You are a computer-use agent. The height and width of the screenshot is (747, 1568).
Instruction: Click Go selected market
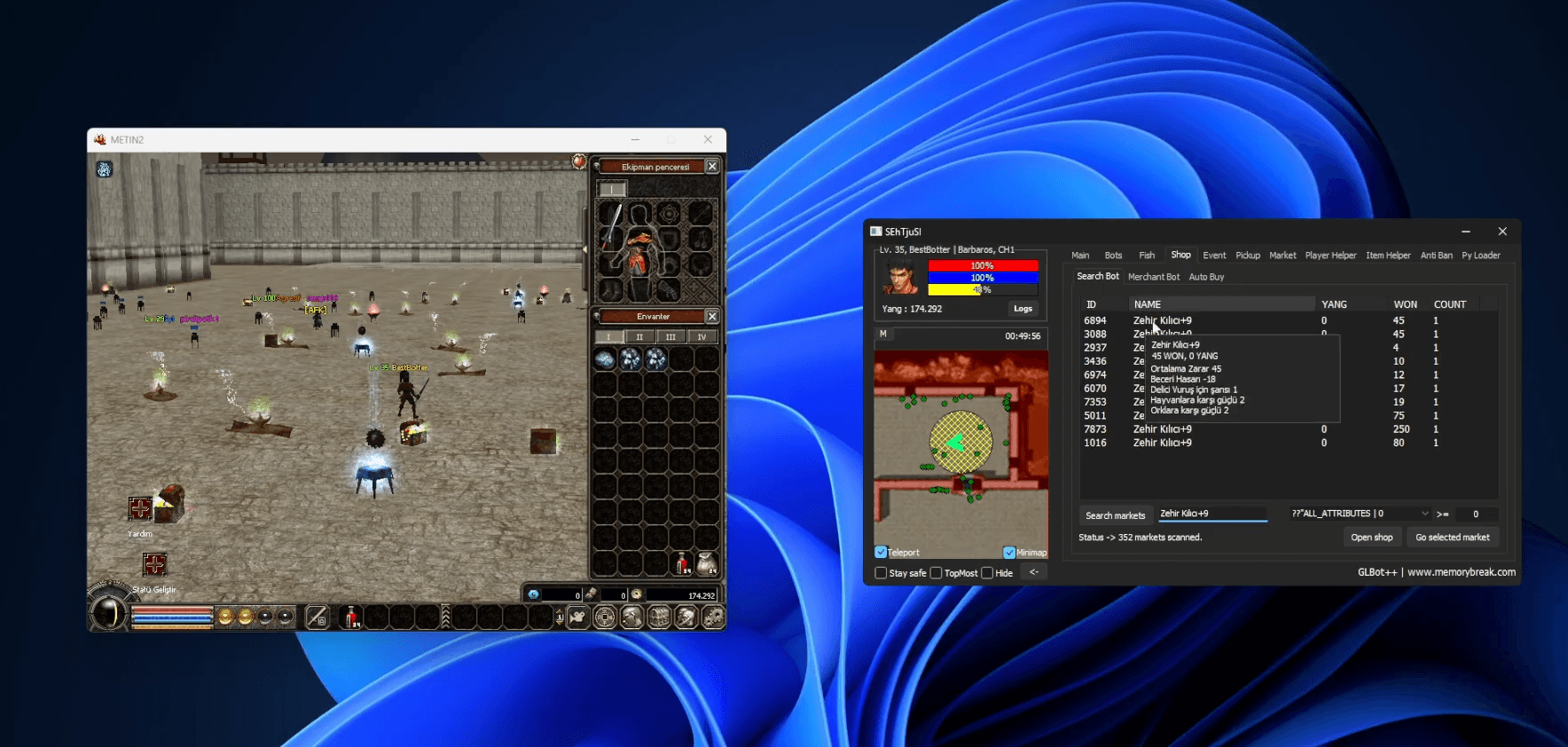(1452, 538)
